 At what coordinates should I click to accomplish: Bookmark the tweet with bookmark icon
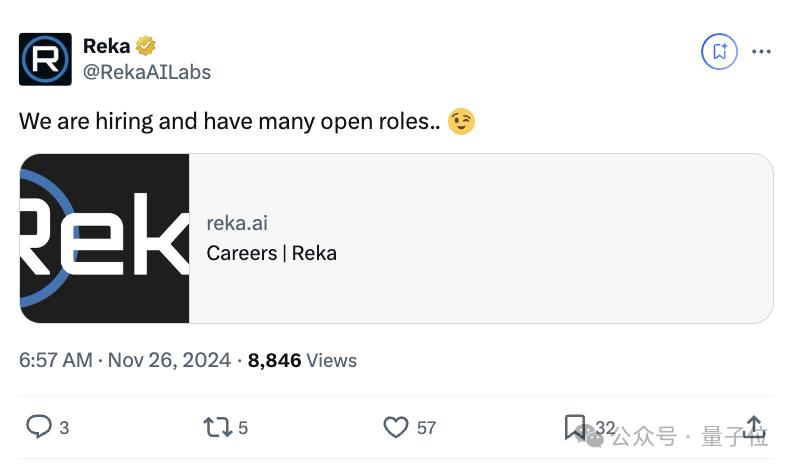pyautogui.click(x=574, y=427)
